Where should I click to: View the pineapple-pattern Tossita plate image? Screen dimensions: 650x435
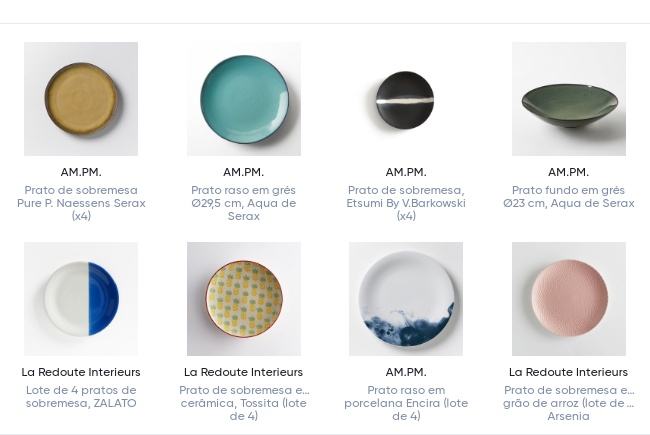tap(243, 299)
